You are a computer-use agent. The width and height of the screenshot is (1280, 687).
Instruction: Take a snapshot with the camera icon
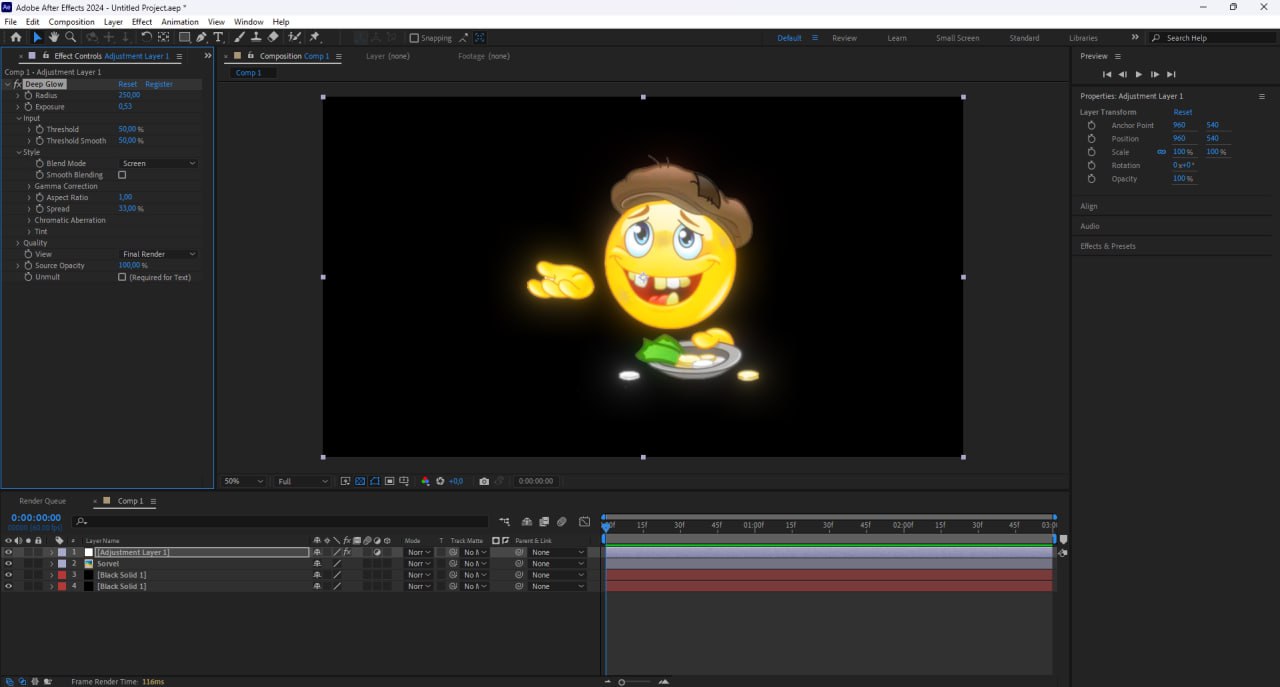pos(484,481)
